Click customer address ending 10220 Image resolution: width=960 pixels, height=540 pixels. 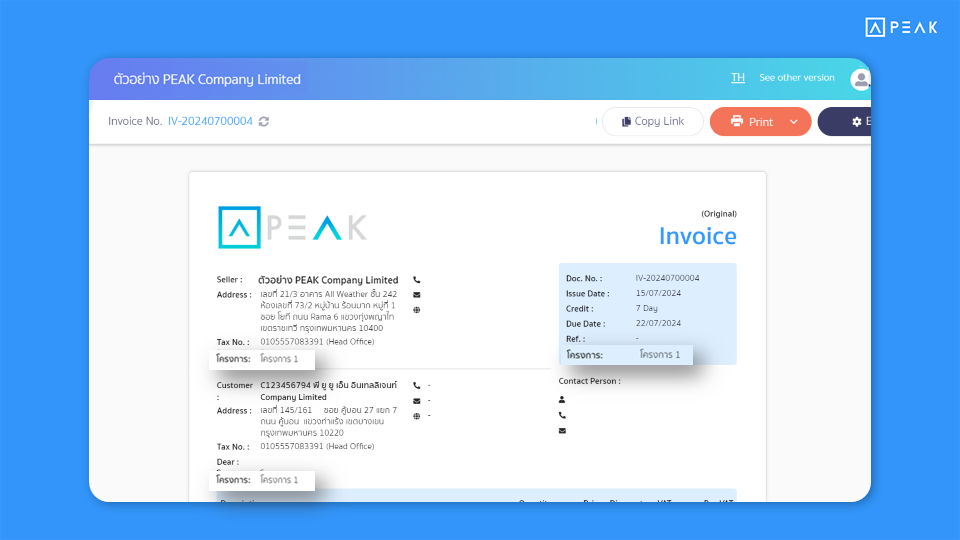pos(328,421)
